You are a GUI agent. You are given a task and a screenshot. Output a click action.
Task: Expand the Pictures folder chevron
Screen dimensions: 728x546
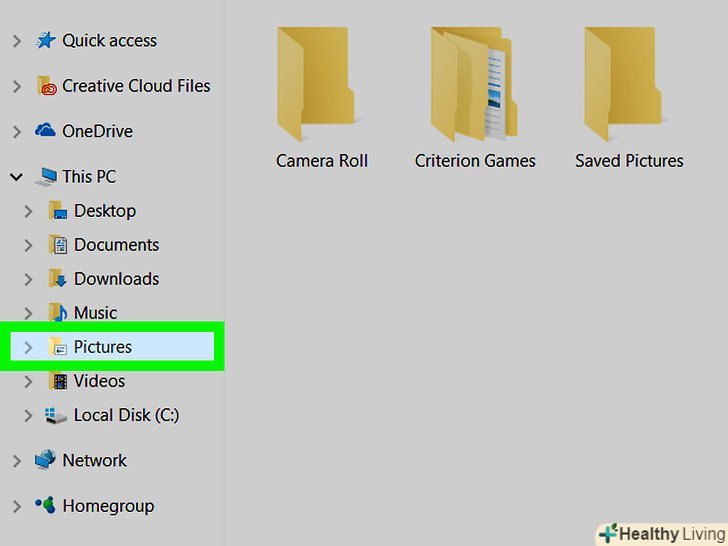28,347
